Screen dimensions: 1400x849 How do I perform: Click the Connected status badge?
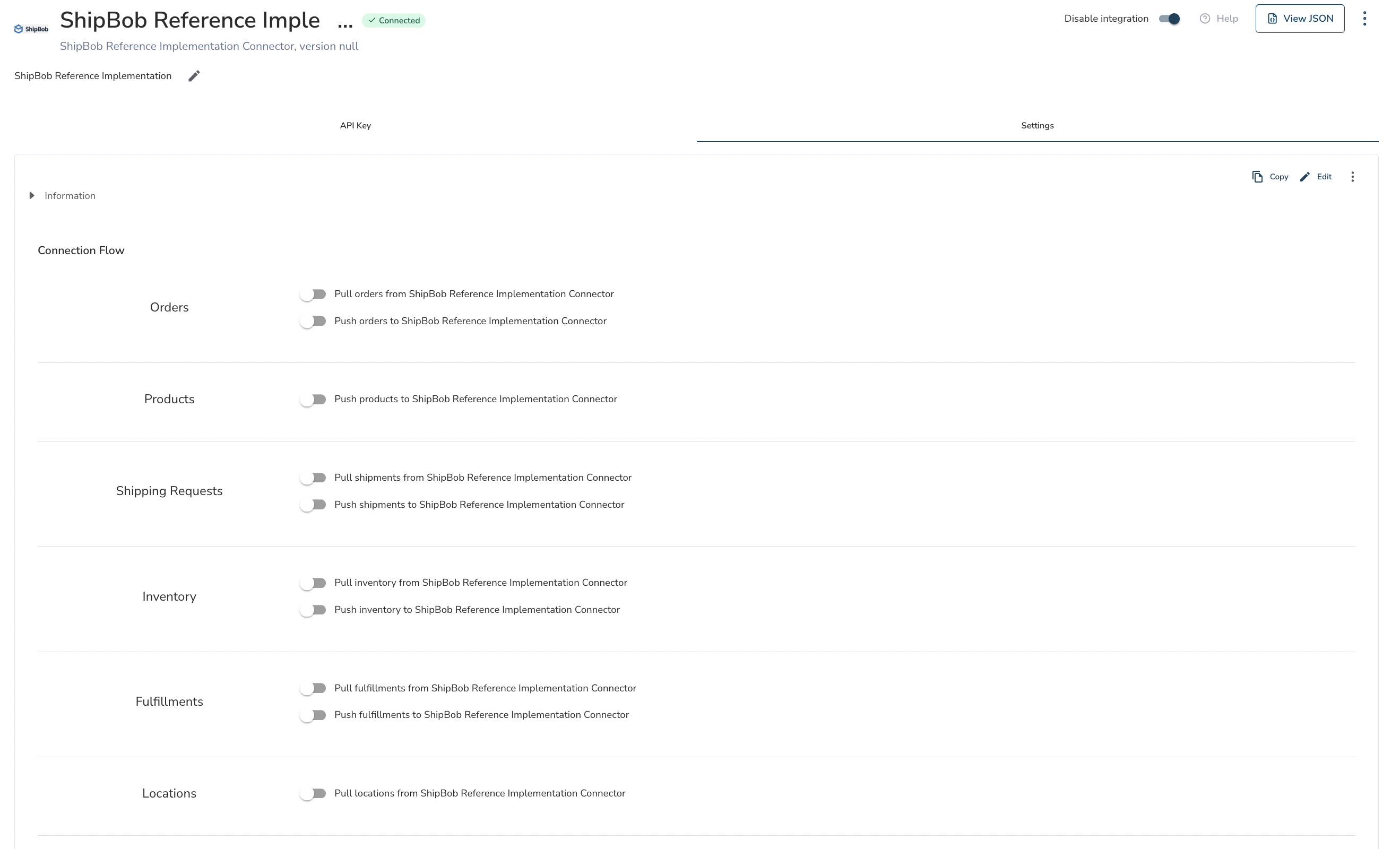click(x=394, y=21)
